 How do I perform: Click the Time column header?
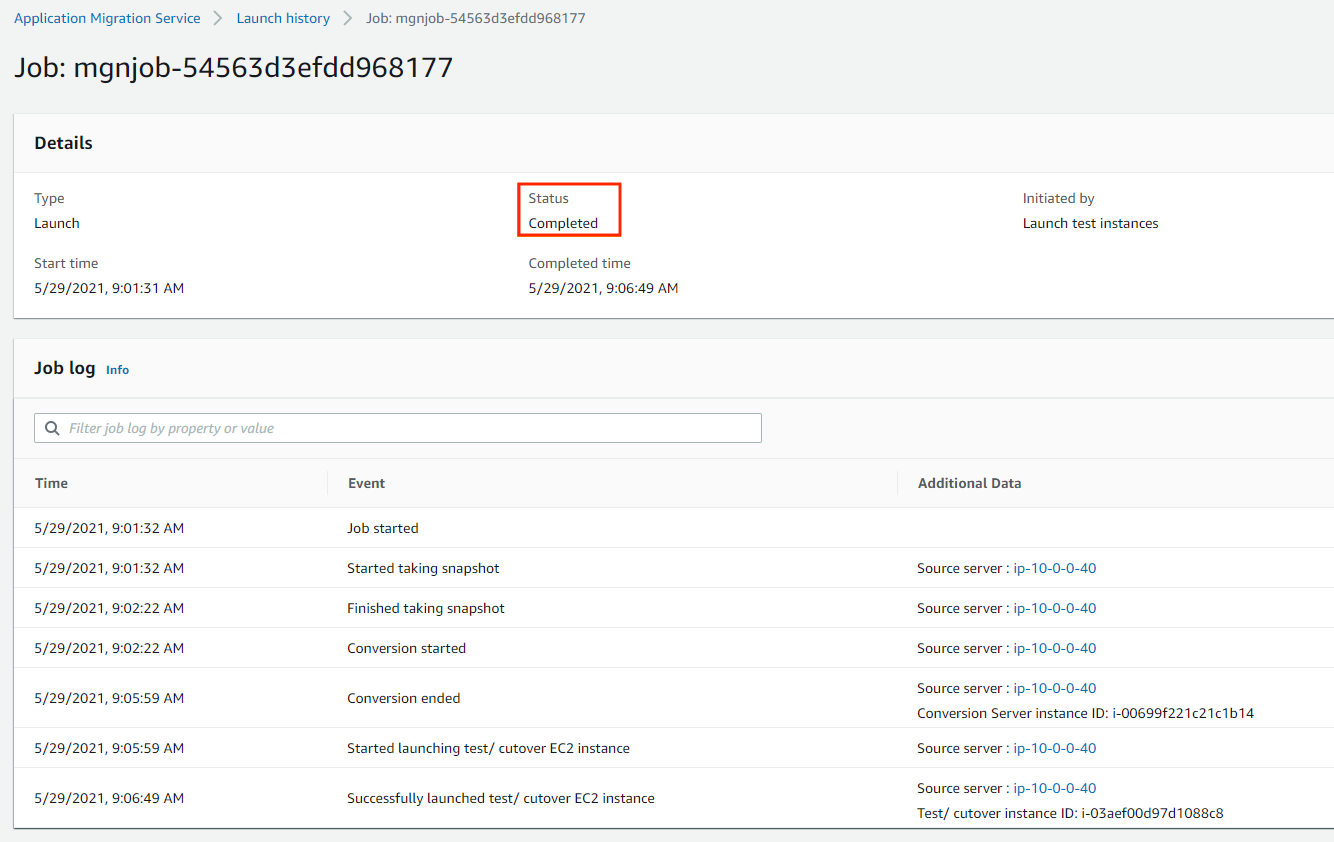coord(51,483)
